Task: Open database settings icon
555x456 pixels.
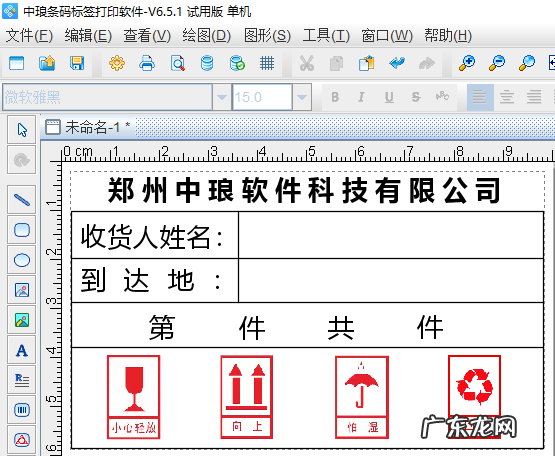Action: [207, 63]
